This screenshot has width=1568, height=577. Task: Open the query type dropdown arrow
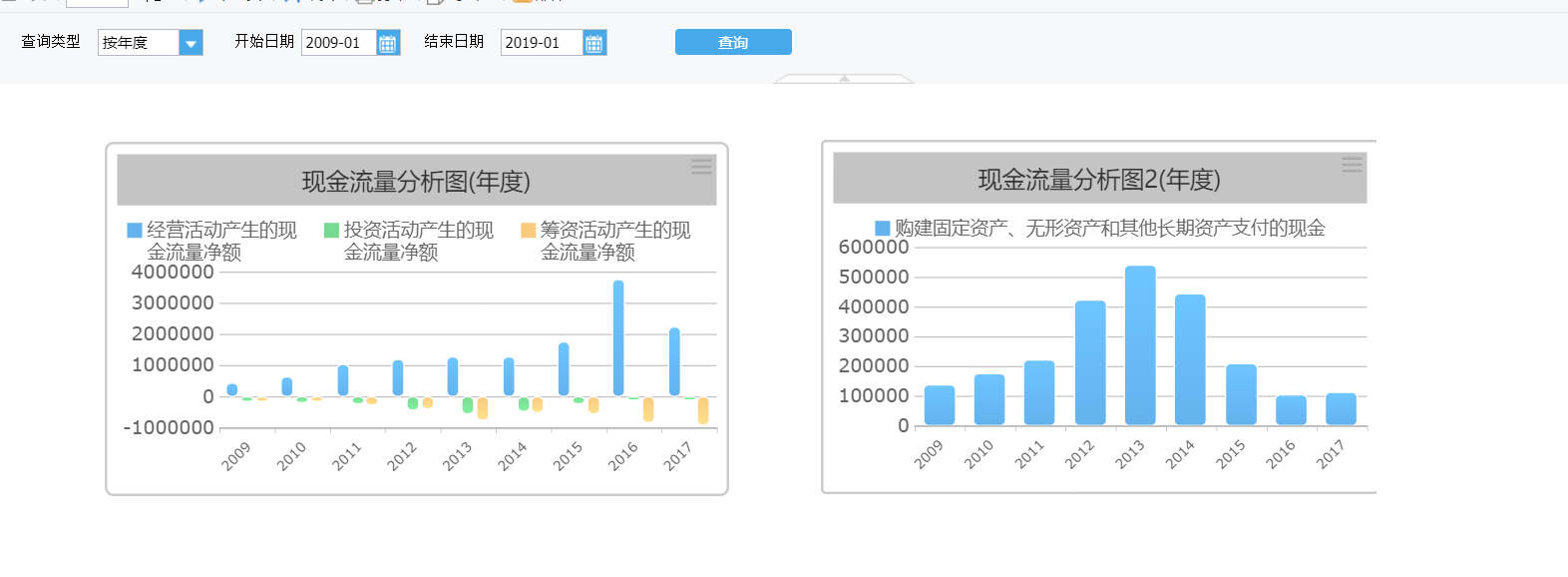pyautogui.click(x=192, y=42)
